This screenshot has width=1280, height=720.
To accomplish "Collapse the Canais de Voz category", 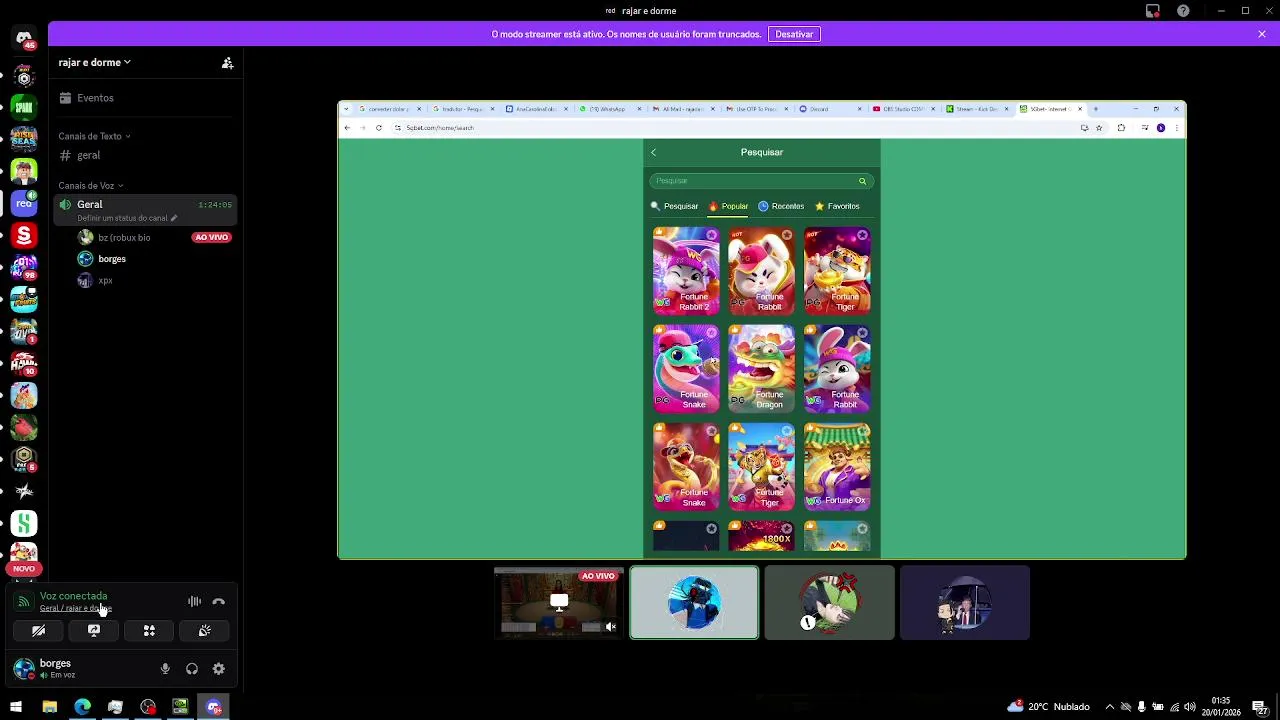I will point(90,186).
